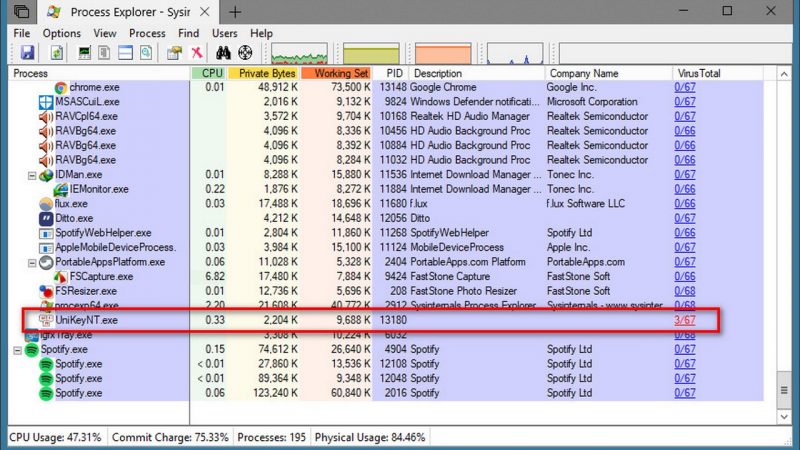Sort by the Working Set column header
The image size is (800, 450).
336,73
